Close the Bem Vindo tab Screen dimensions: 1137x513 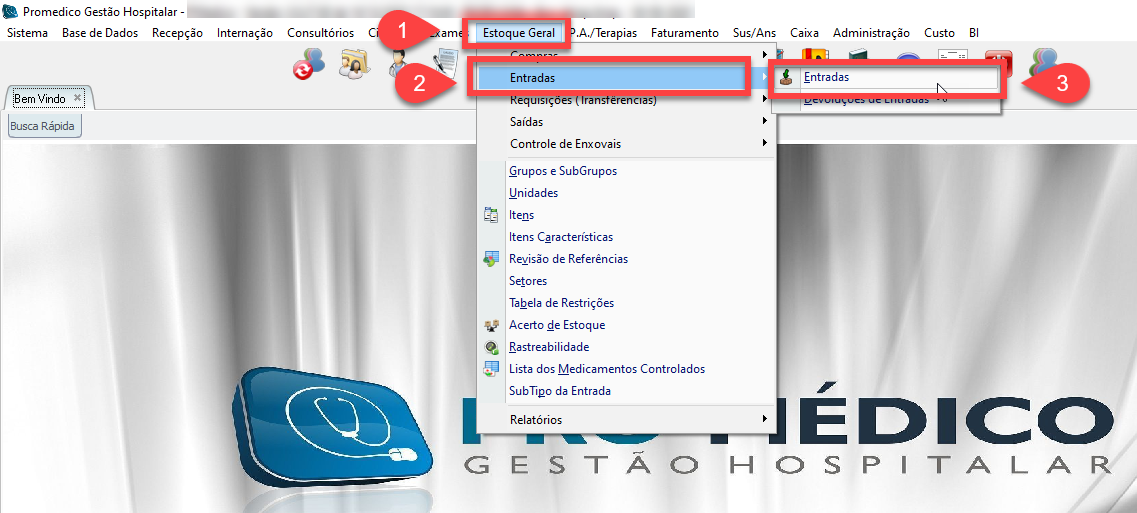pyautogui.click(x=77, y=98)
